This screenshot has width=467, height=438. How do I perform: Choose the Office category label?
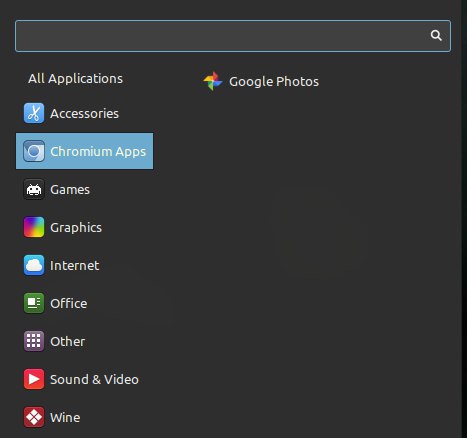pos(69,304)
